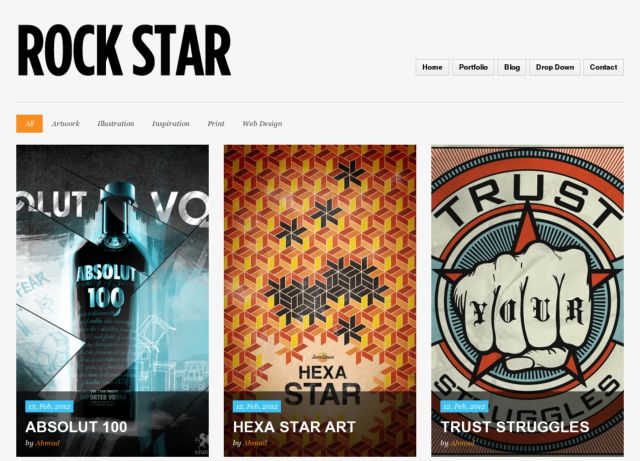Viewport: 640px width, 461px height.
Task: Show Inspiration category items
Action: tap(171, 124)
